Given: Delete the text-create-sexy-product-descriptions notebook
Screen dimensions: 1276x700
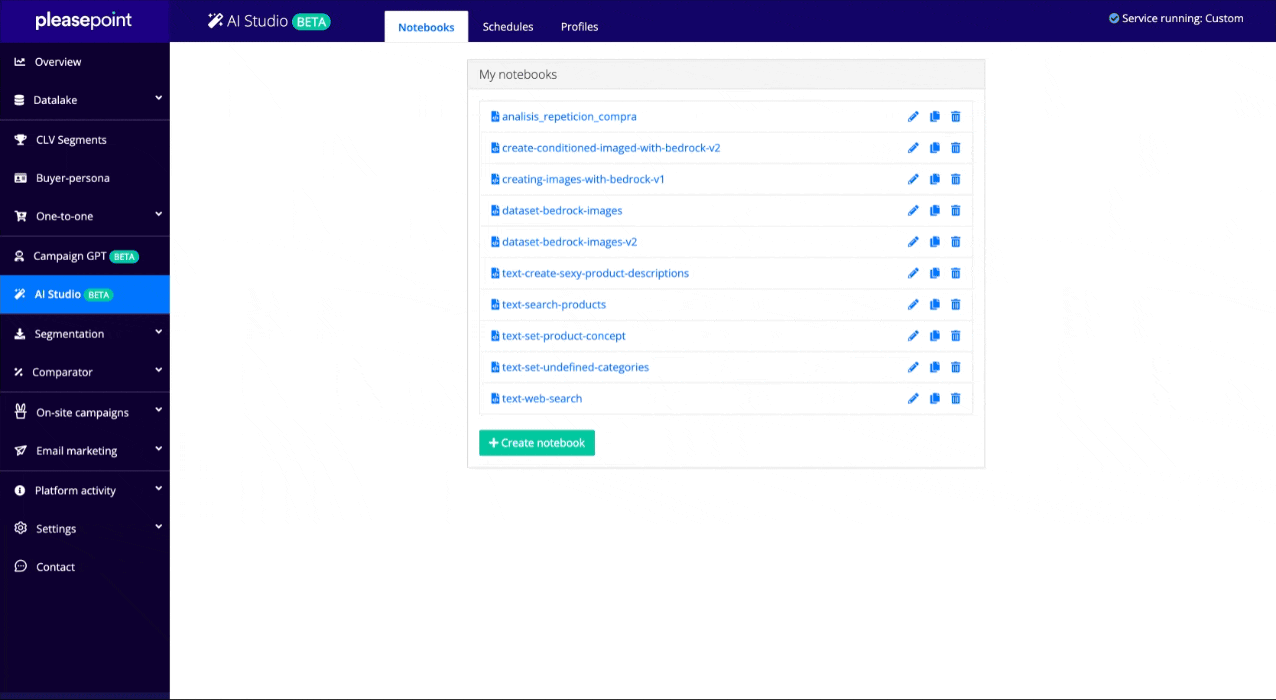Looking at the screenshot, I should coord(956,274).
